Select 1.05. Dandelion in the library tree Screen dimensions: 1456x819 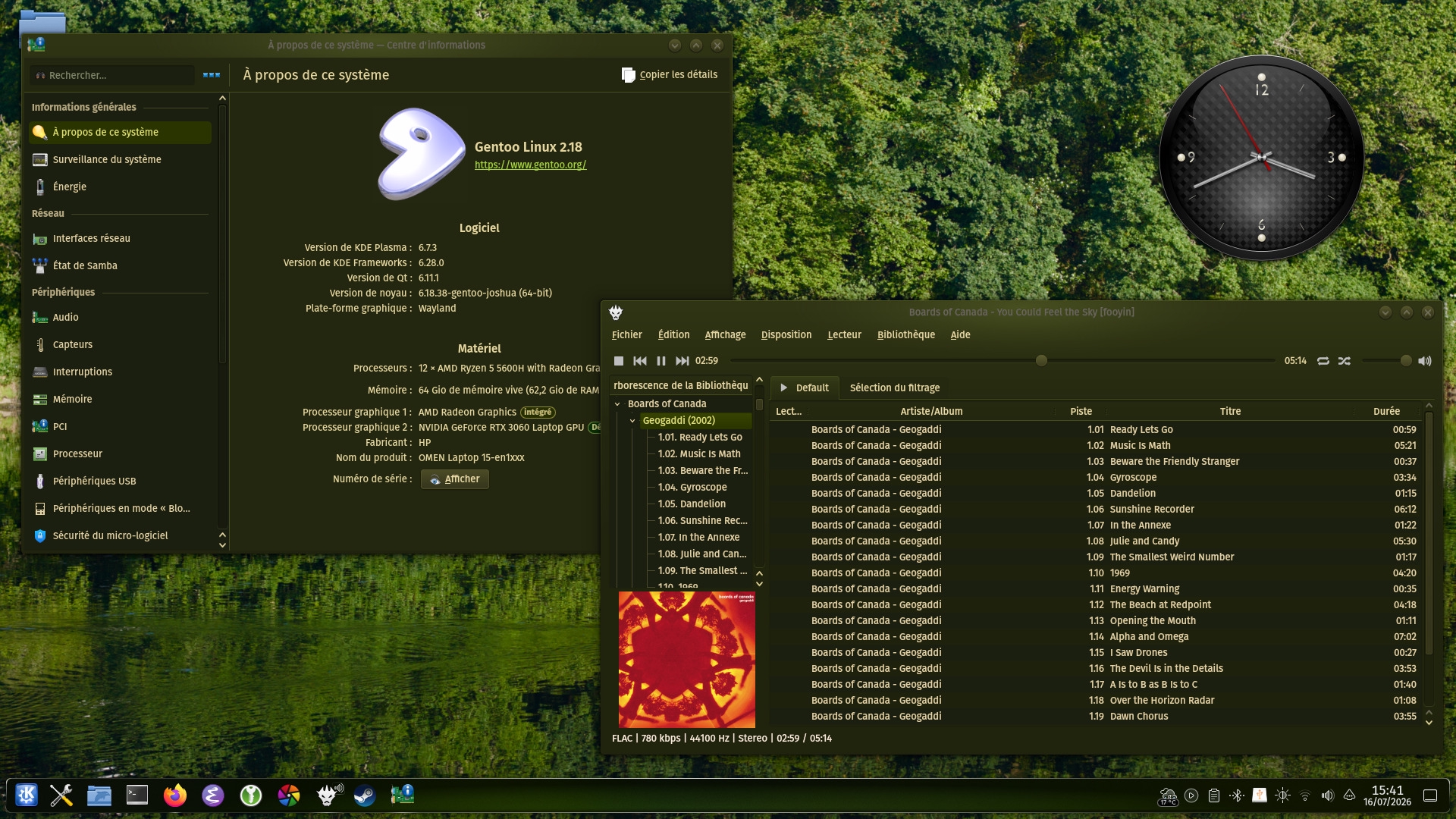692,504
